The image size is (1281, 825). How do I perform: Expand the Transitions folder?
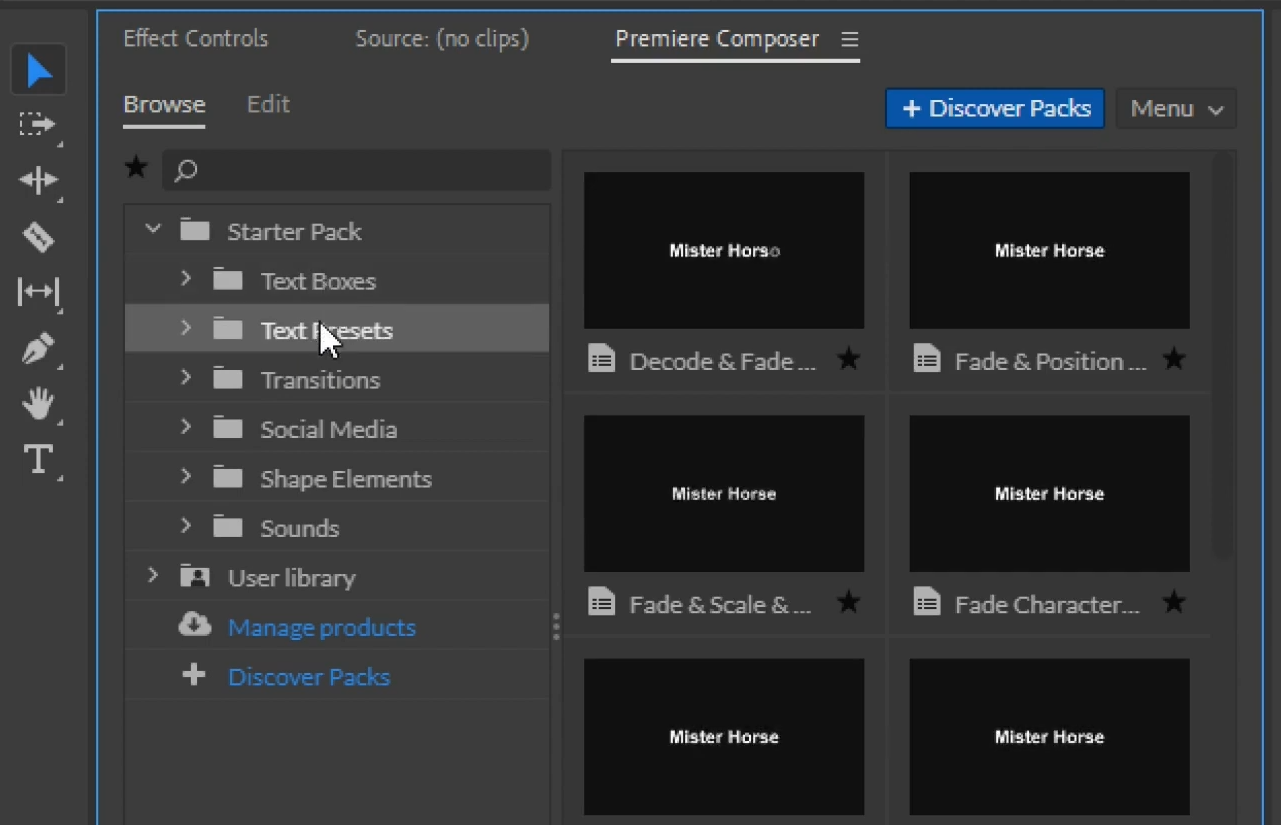(185, 378)
